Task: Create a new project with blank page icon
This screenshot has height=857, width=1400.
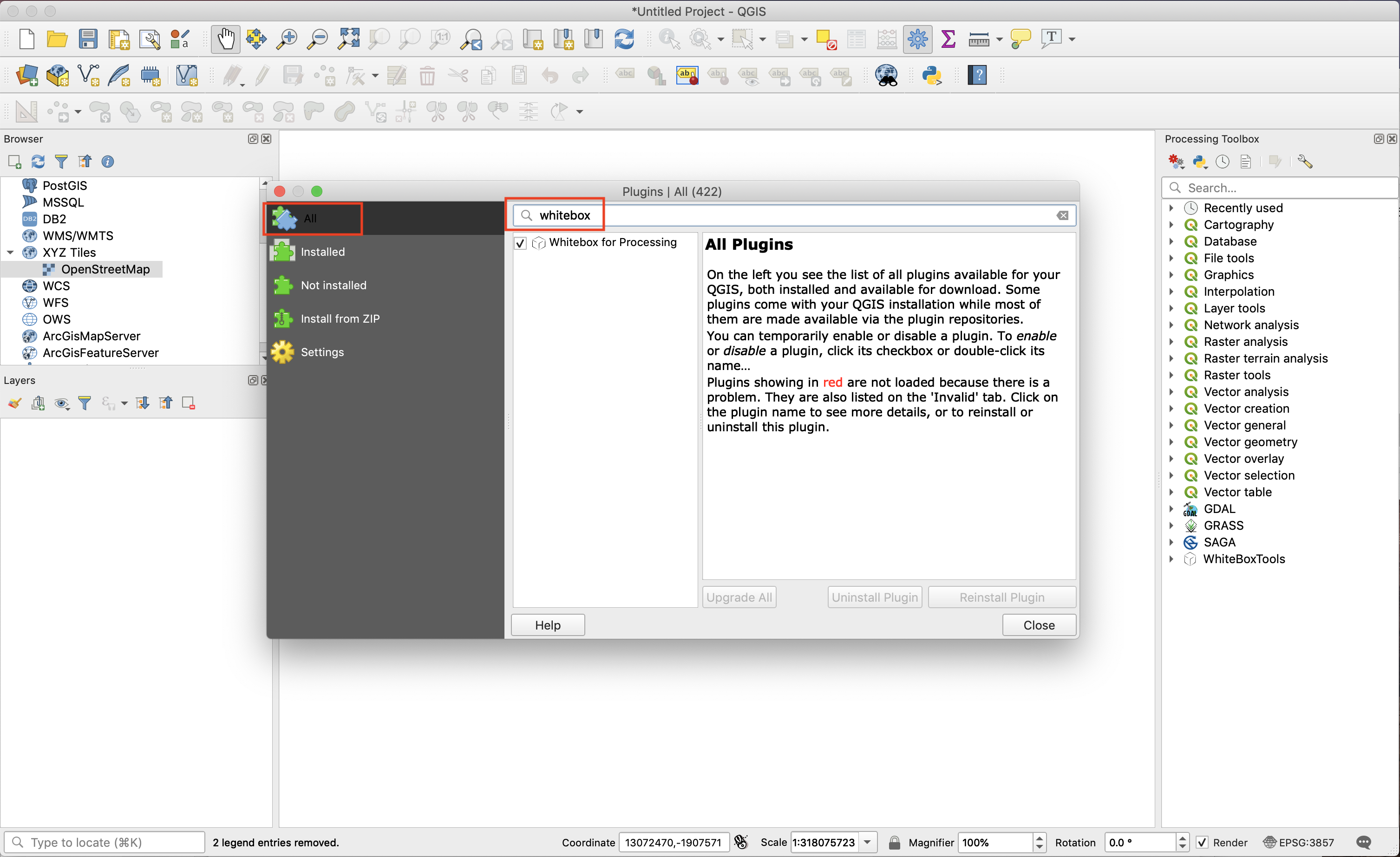Action: point(26,39)
